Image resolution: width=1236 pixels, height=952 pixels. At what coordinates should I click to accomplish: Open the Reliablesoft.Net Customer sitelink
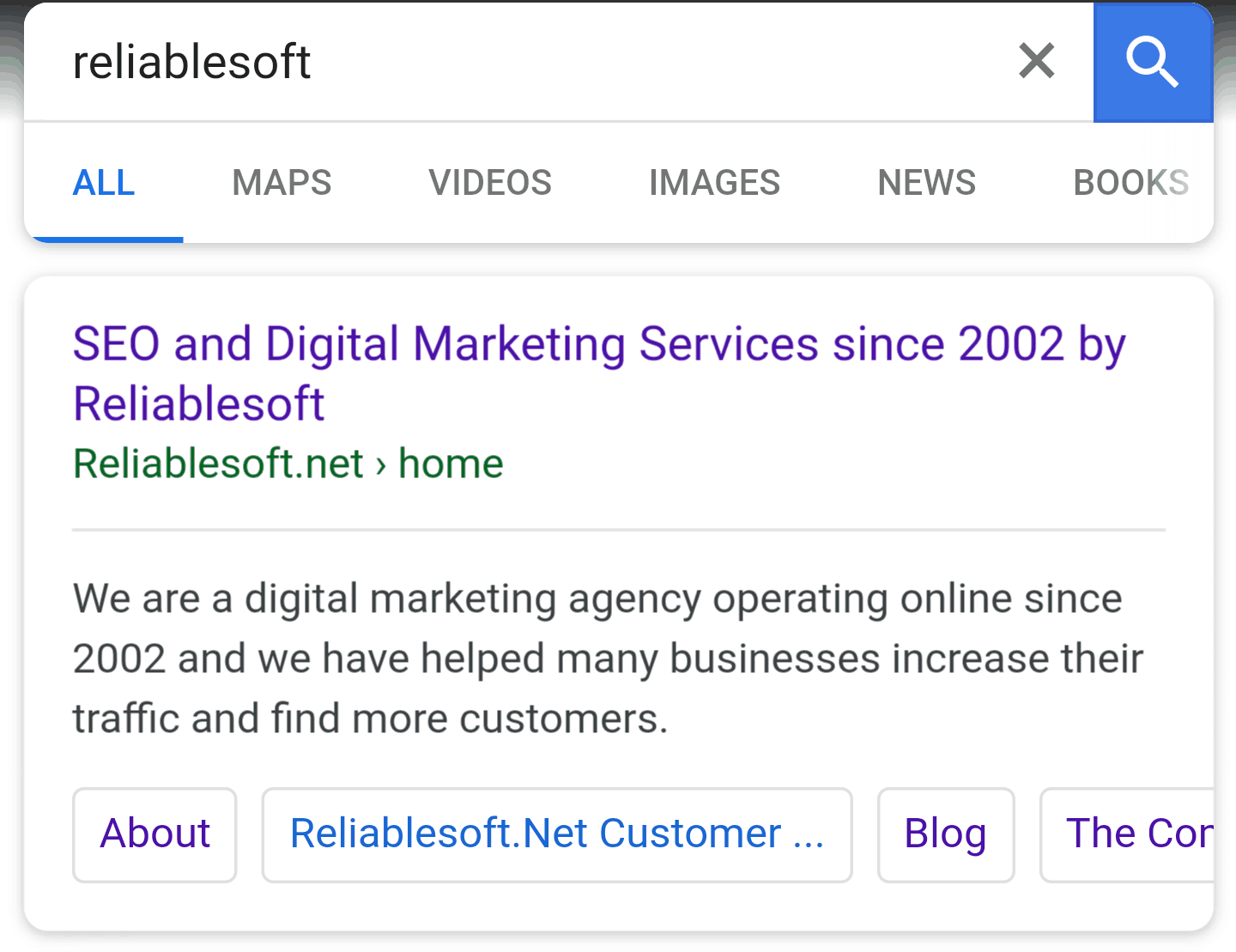click(557, 834)
